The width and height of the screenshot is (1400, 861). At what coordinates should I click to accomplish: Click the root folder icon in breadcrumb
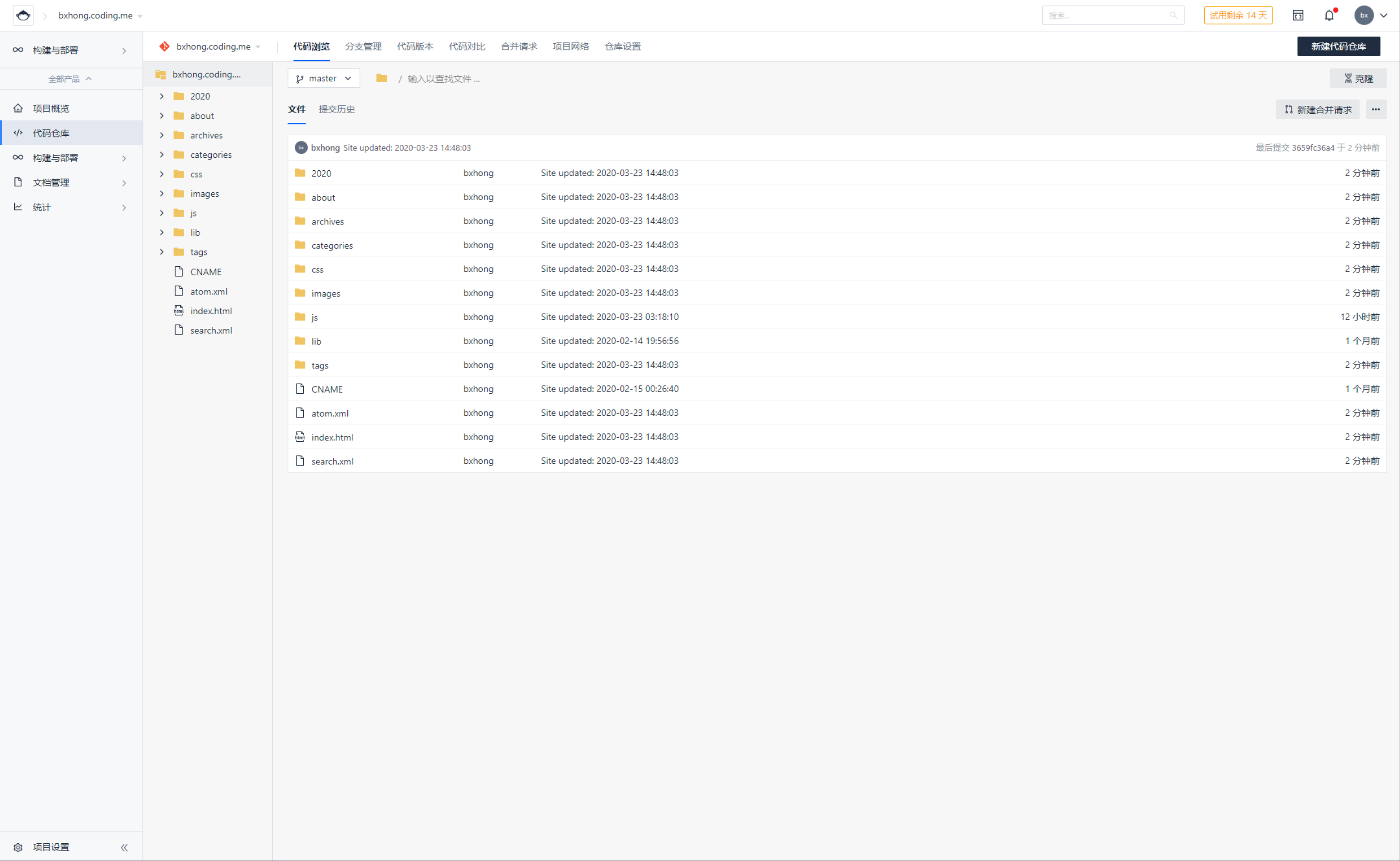382,78
